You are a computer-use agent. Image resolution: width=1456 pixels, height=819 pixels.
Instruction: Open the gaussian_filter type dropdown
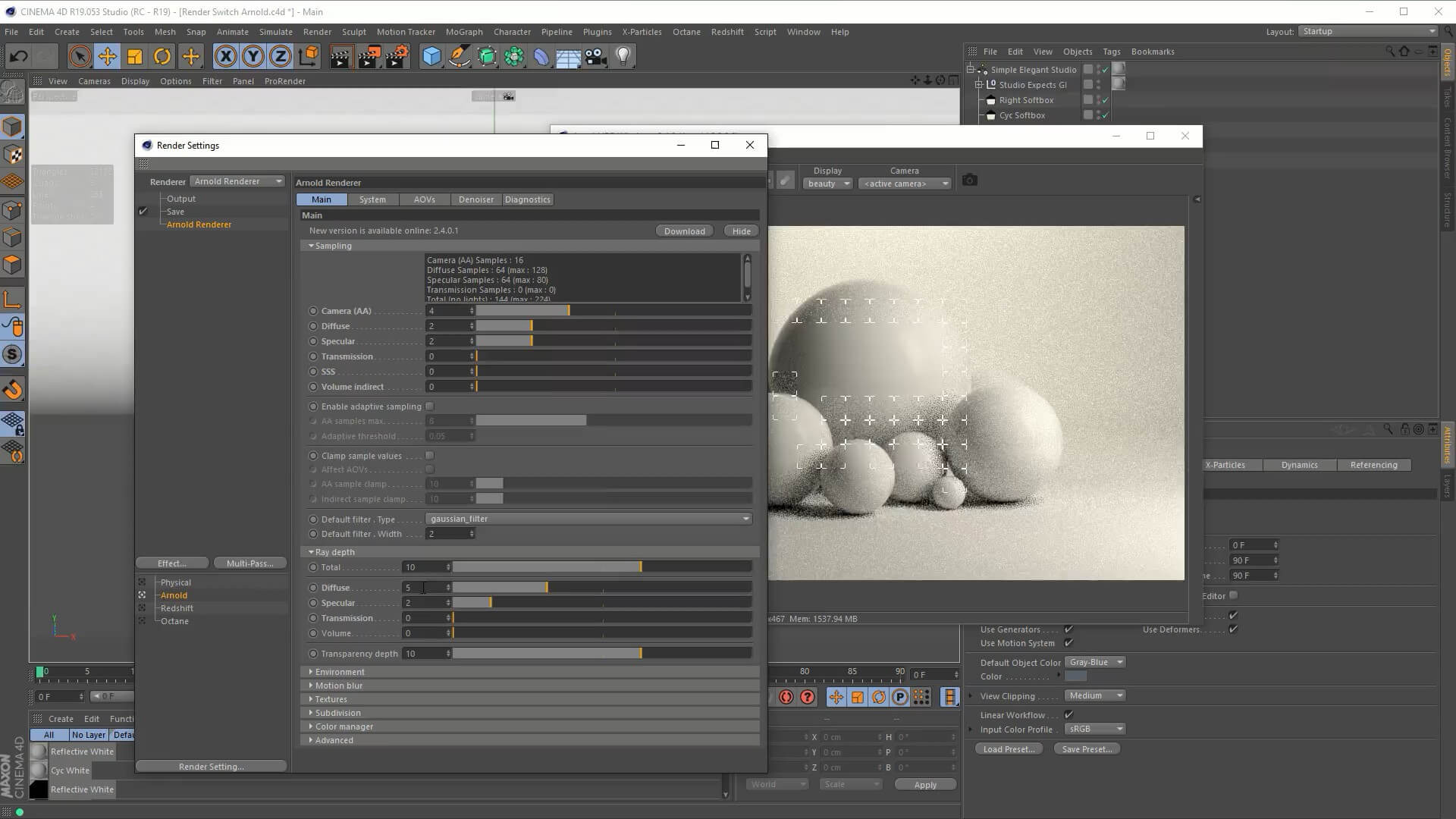pyautogui.click(x=588, y=519)
